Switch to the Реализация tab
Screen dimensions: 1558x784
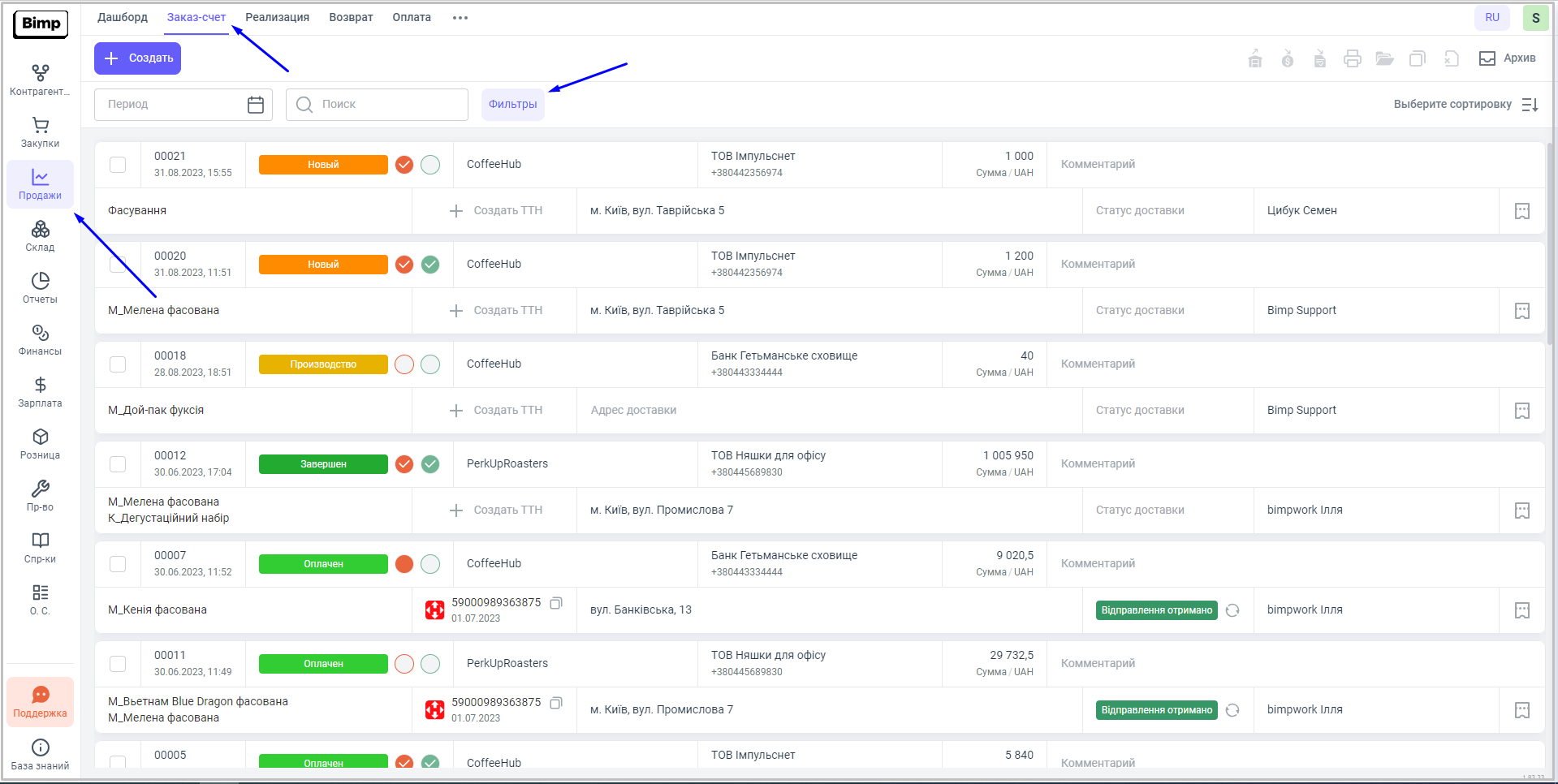pyautogui.click(x=277, y=18)
